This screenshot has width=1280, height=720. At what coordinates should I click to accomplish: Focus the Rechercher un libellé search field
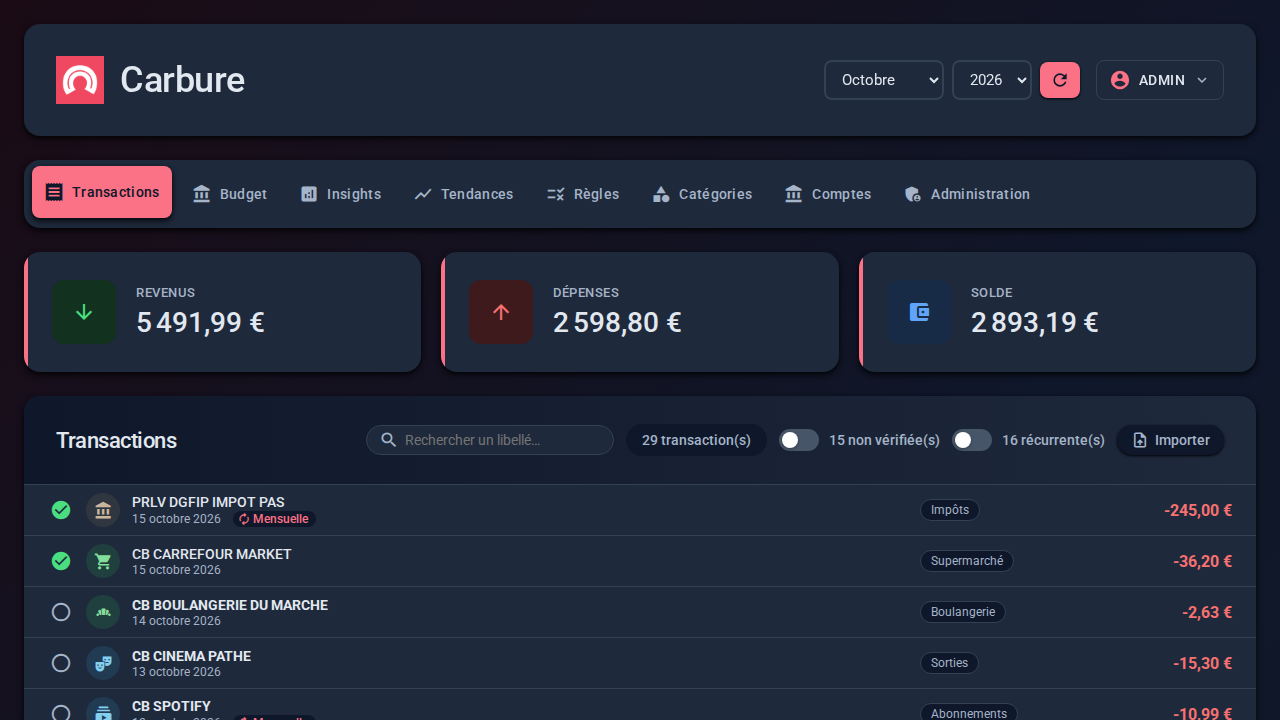tap(490, 440)
